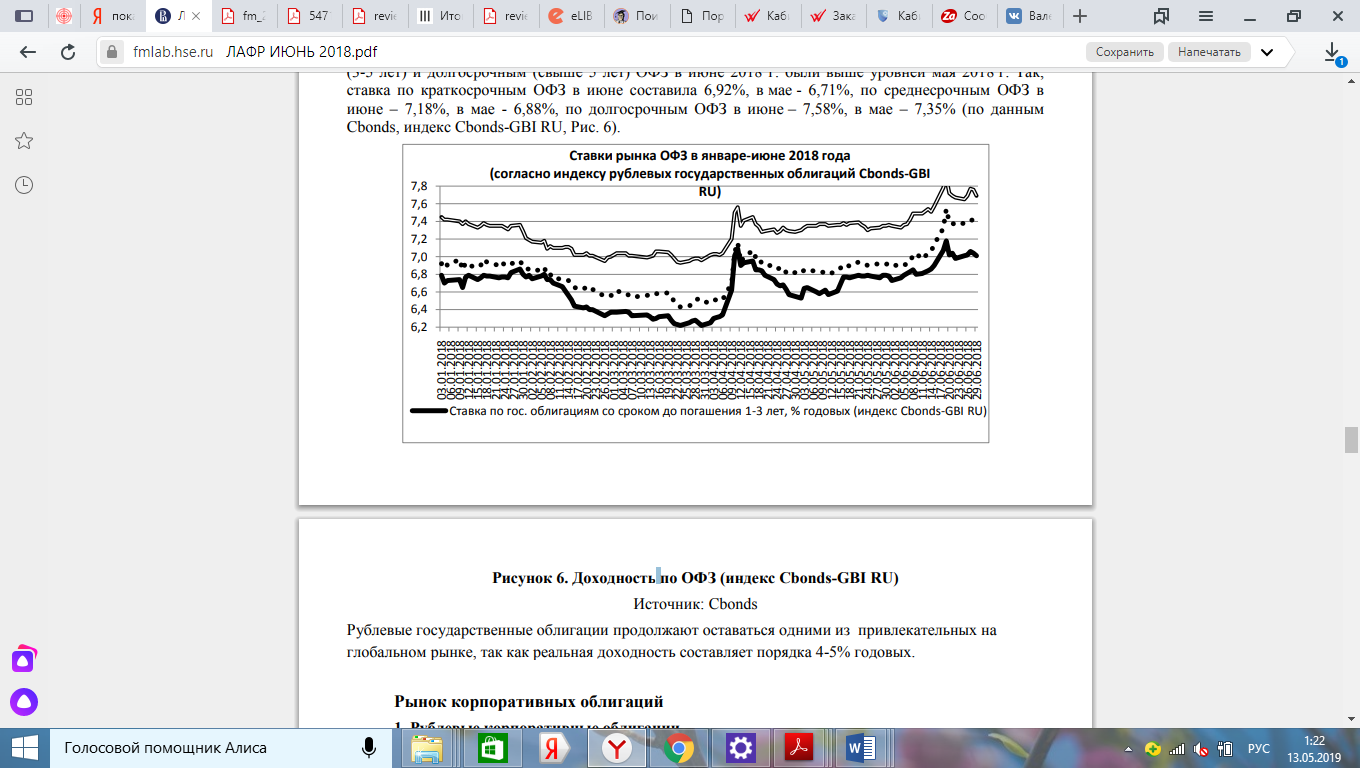
Task: Click the page scrollbar thumb
Action: [1351, 440]
